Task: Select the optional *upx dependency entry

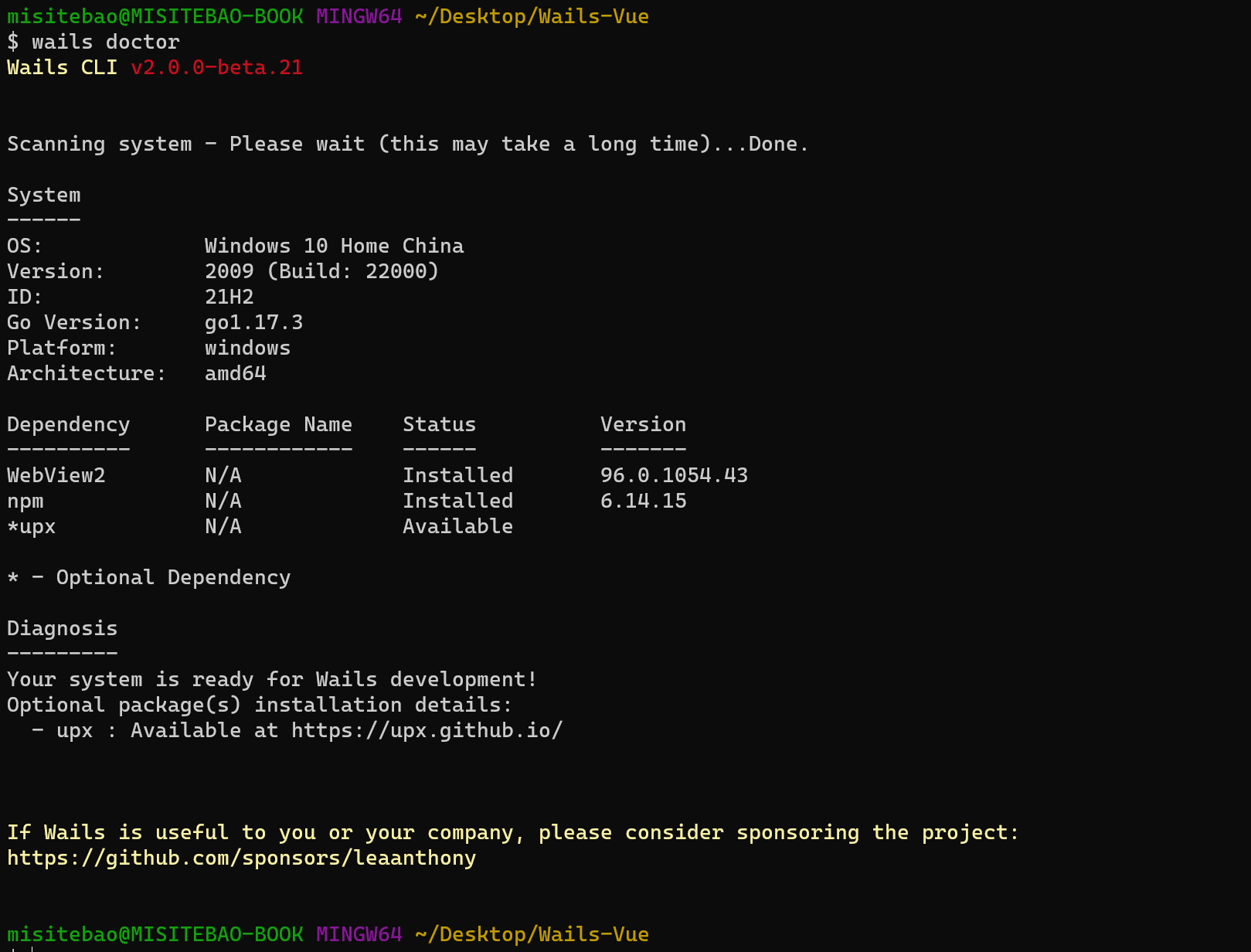Action: (32, 526)
